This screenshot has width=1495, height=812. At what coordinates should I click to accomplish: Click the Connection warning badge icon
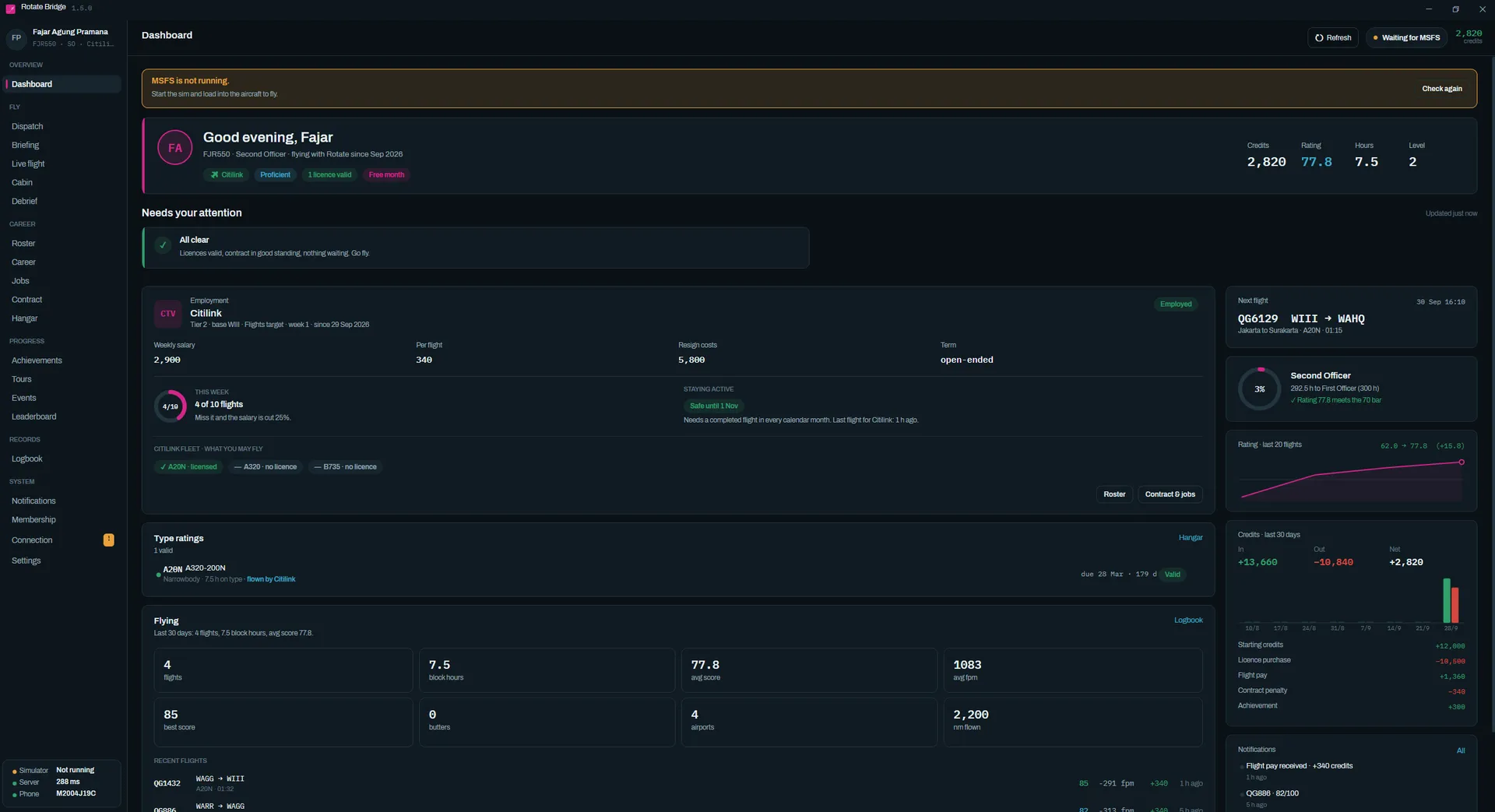point(109,540)
